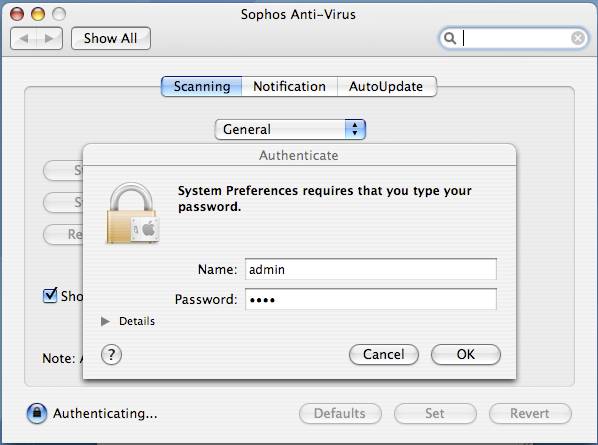Go back with the left arrow button

[x=24, y=39]
